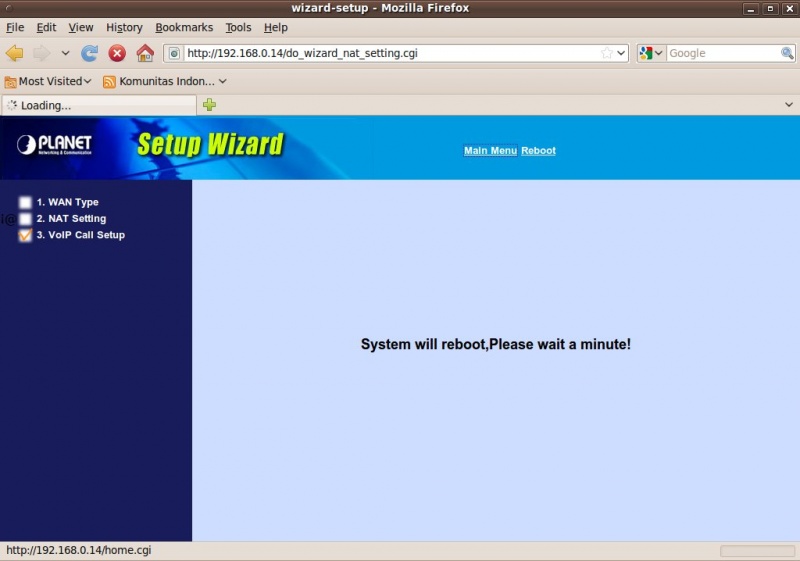Screen dimensions: 800x561
Task: Click the system will reboot message
Action: coord(495,344)
